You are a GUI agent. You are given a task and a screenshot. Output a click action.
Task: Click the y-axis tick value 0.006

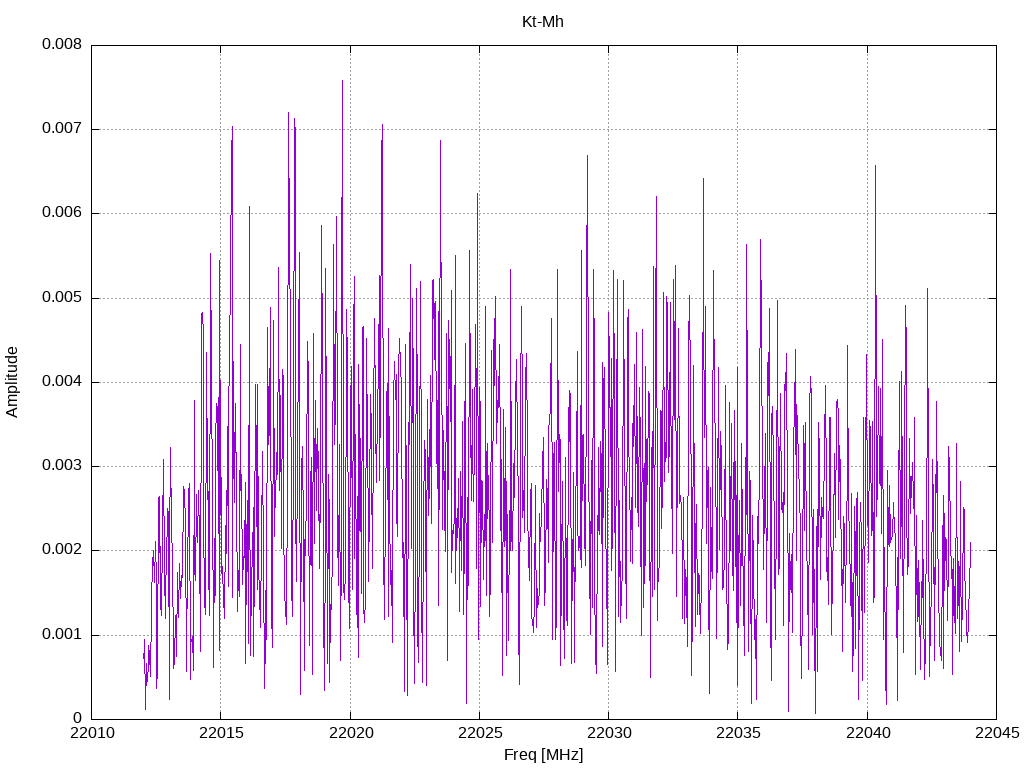point(62,213)
